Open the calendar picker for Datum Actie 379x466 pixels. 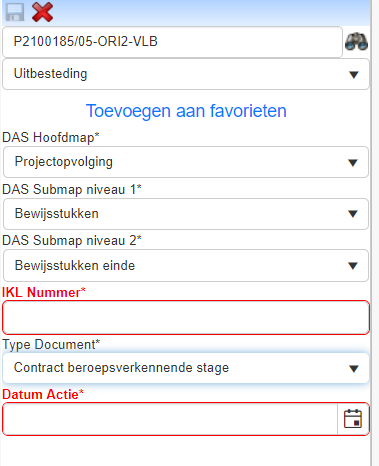(x=353, y=419)
